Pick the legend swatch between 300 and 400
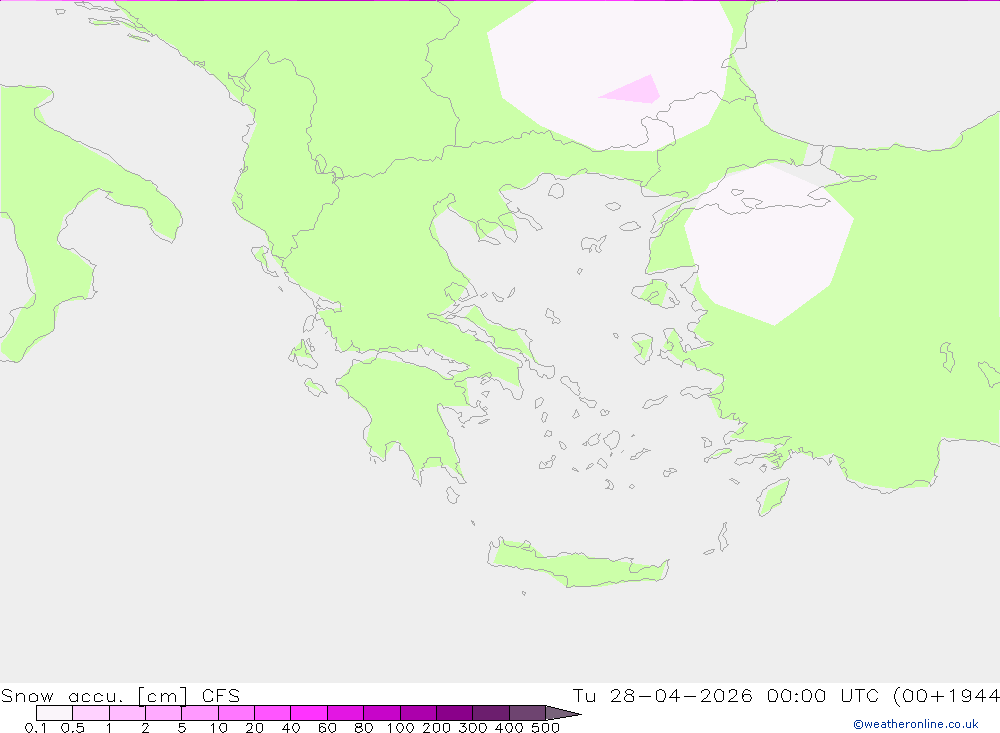This screenshot has width=1000, height=733. click(x=490, y=713)
